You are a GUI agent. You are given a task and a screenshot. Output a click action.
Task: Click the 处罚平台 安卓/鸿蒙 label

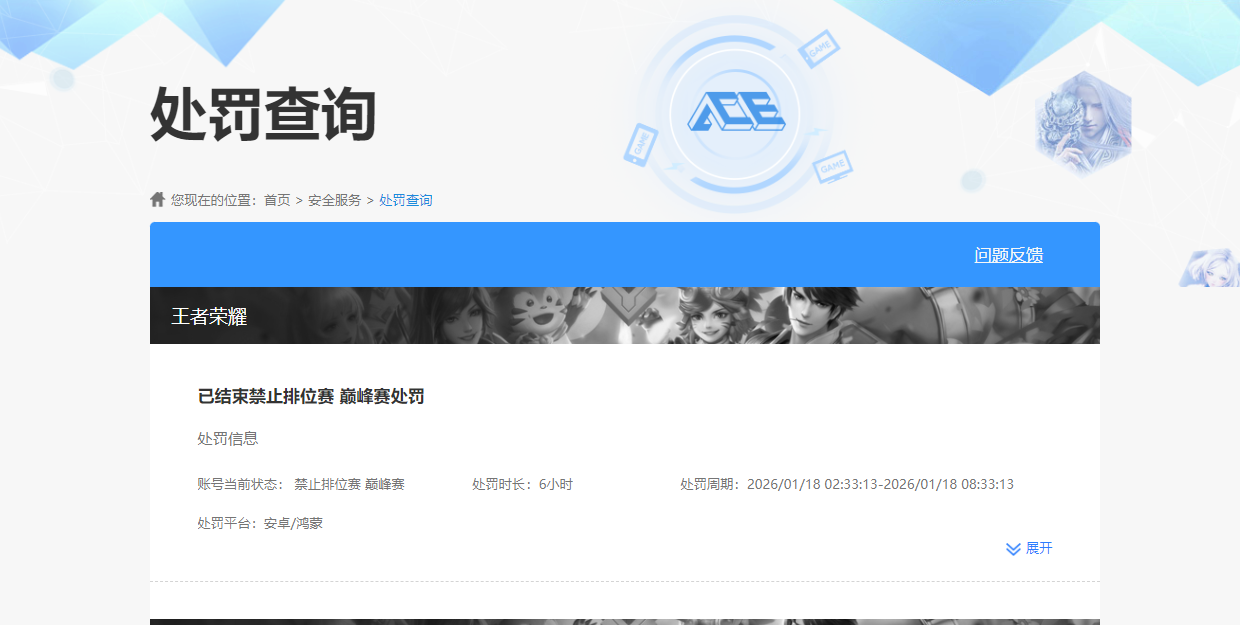(262, 522)
